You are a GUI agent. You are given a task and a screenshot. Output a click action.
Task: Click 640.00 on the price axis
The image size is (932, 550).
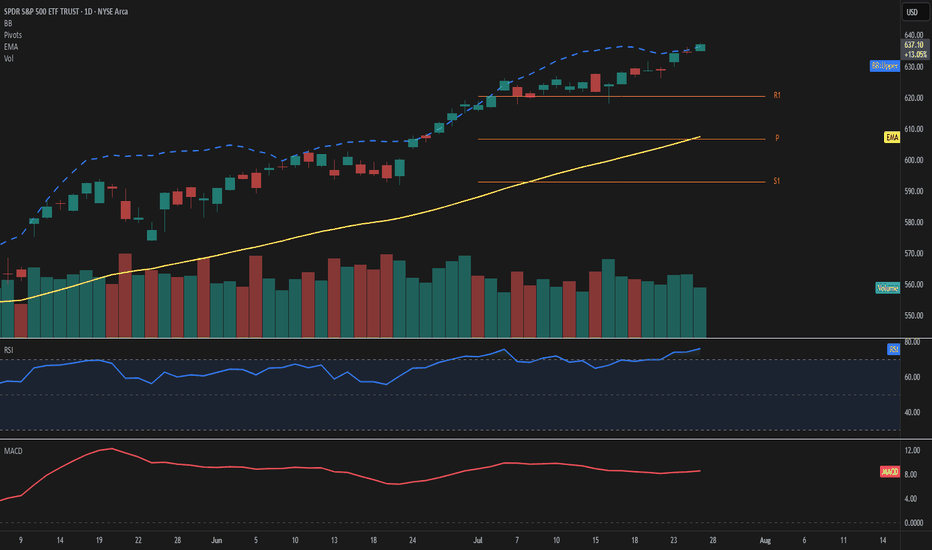coord(914,35)
